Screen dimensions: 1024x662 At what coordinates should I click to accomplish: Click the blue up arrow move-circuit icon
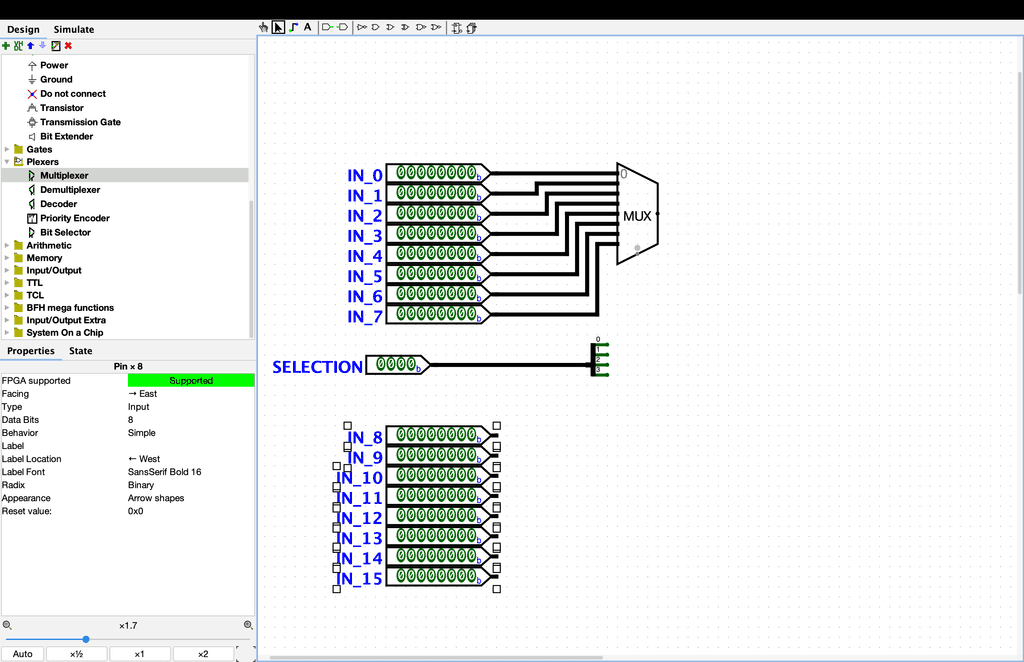(30, 45)
